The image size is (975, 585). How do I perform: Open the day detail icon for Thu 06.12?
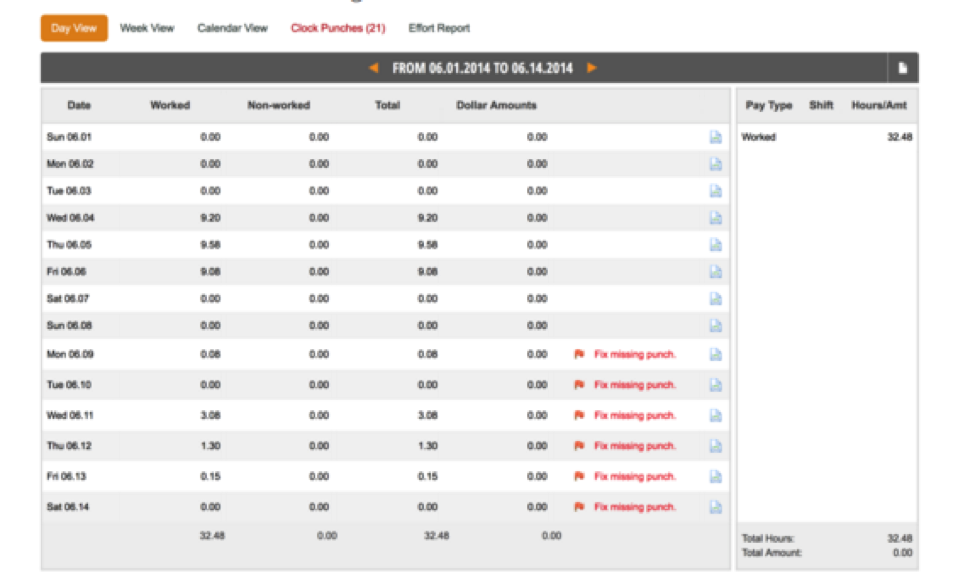pos(716,446)
